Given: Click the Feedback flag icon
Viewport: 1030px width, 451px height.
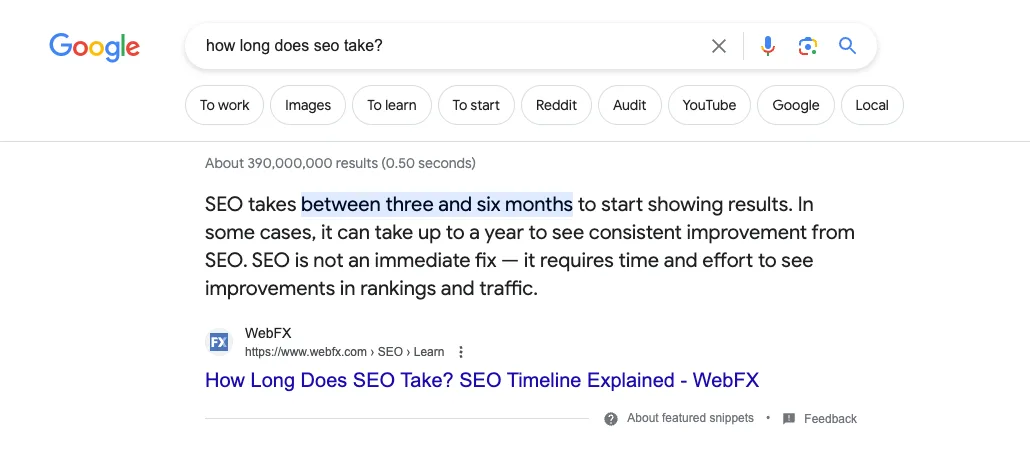Looking at the screenshot, I should pos(789,419).
